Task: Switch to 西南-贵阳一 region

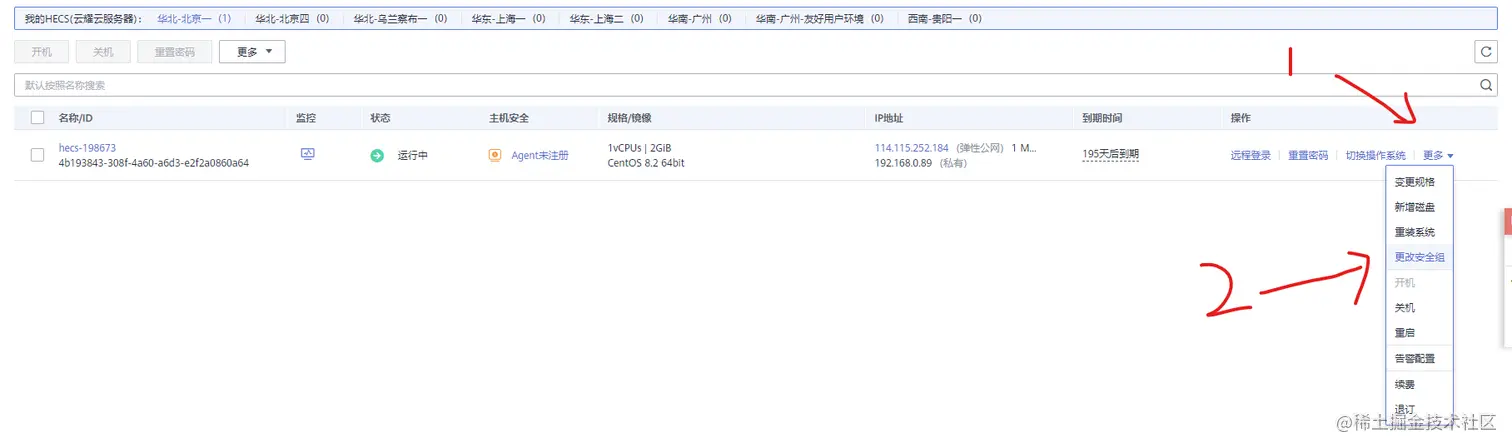Action: point(944,19)
